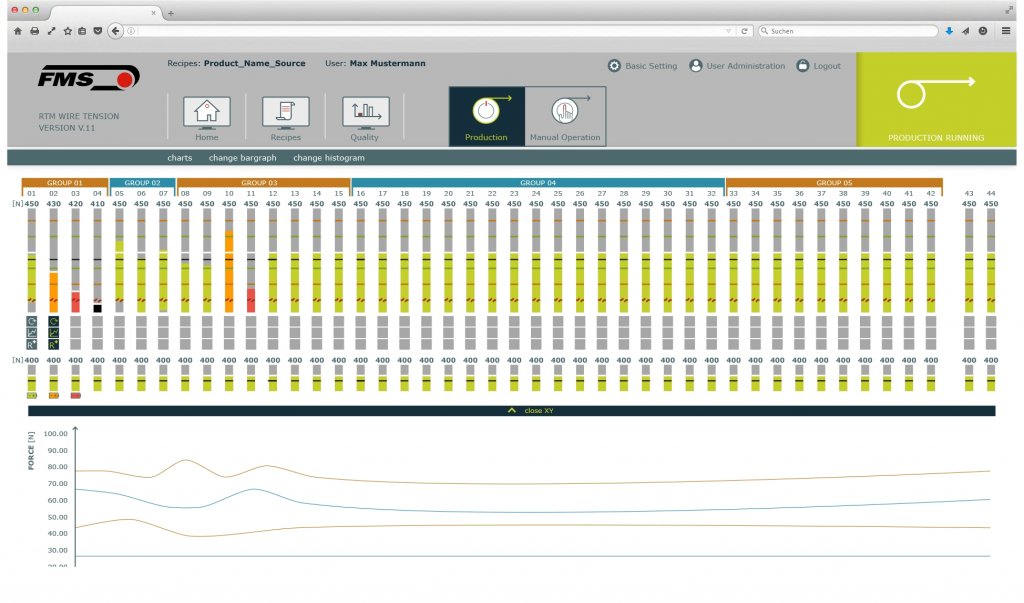Screen dimensions: 1024x603
Task: Click the reset R icon under channel 02
Action: coord(54,343)
